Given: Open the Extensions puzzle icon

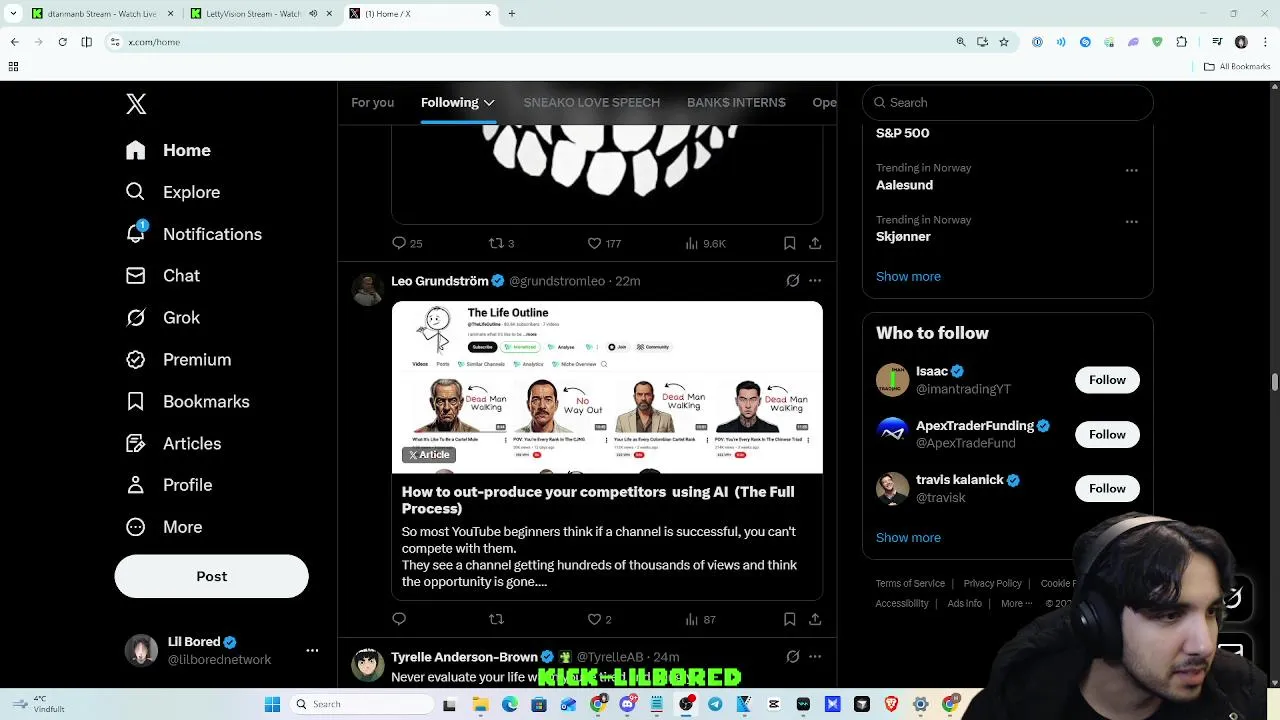Looking at the screenshot, I should pos(1182,42).
